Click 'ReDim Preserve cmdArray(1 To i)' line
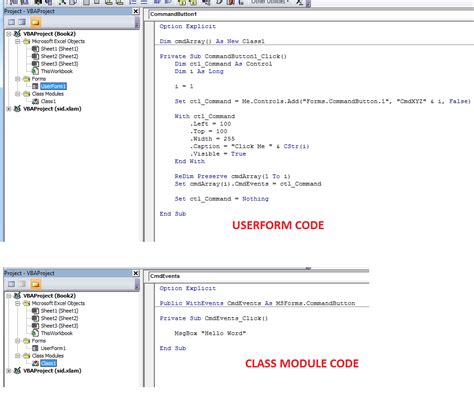 pyautogui.click(x=232, y=176)
